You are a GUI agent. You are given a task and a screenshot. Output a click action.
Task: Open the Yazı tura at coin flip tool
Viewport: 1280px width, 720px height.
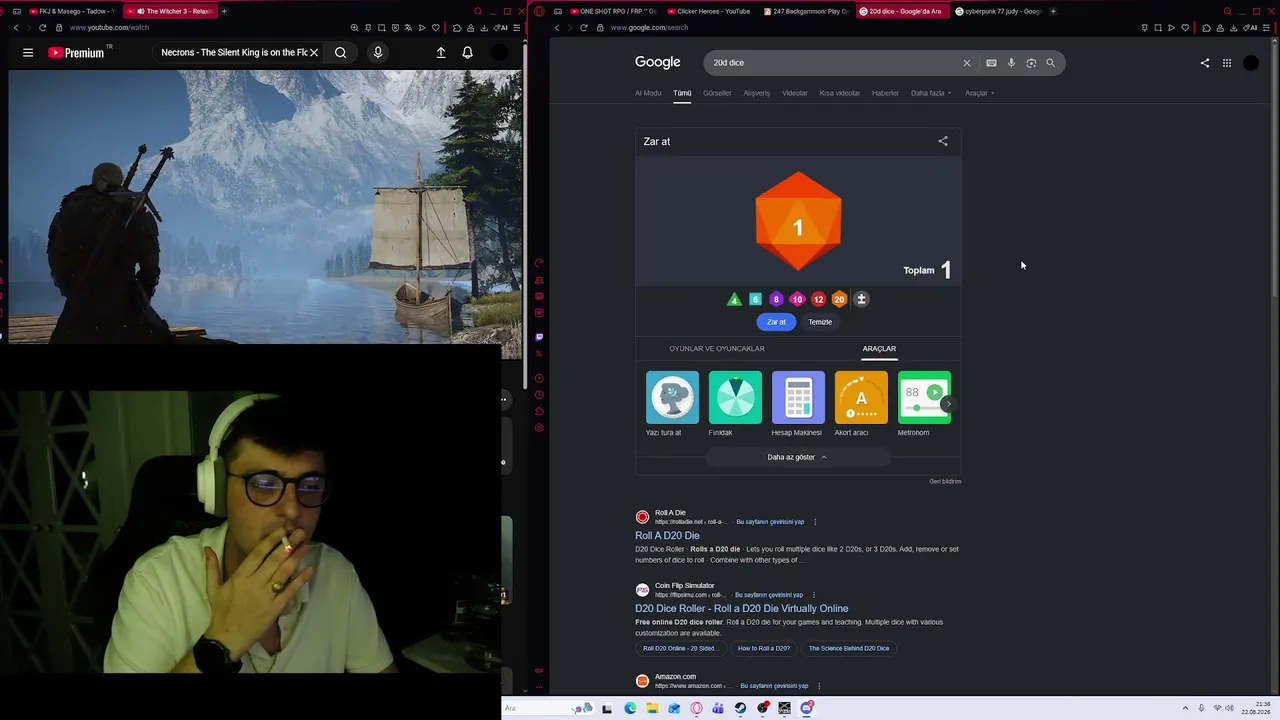(672, 404)
